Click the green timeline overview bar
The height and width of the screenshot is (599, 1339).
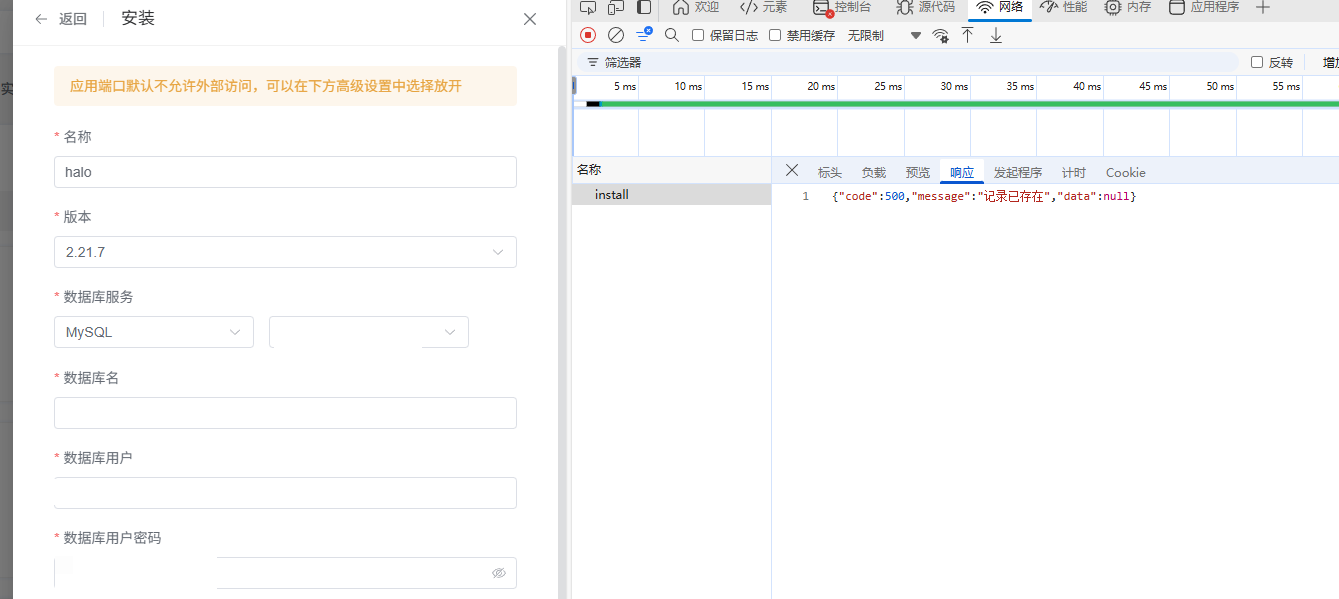pos(968,103)
